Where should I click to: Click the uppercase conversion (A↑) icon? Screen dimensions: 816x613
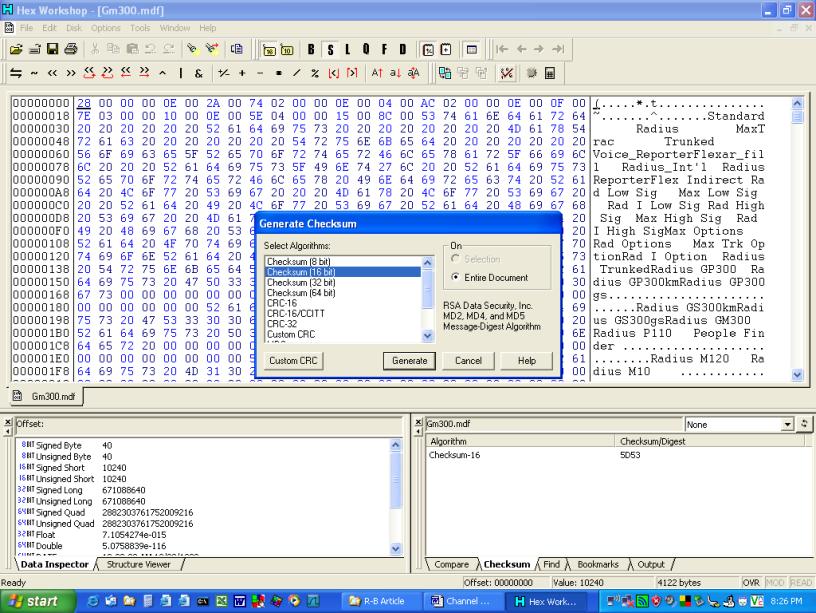click(377, 73)
